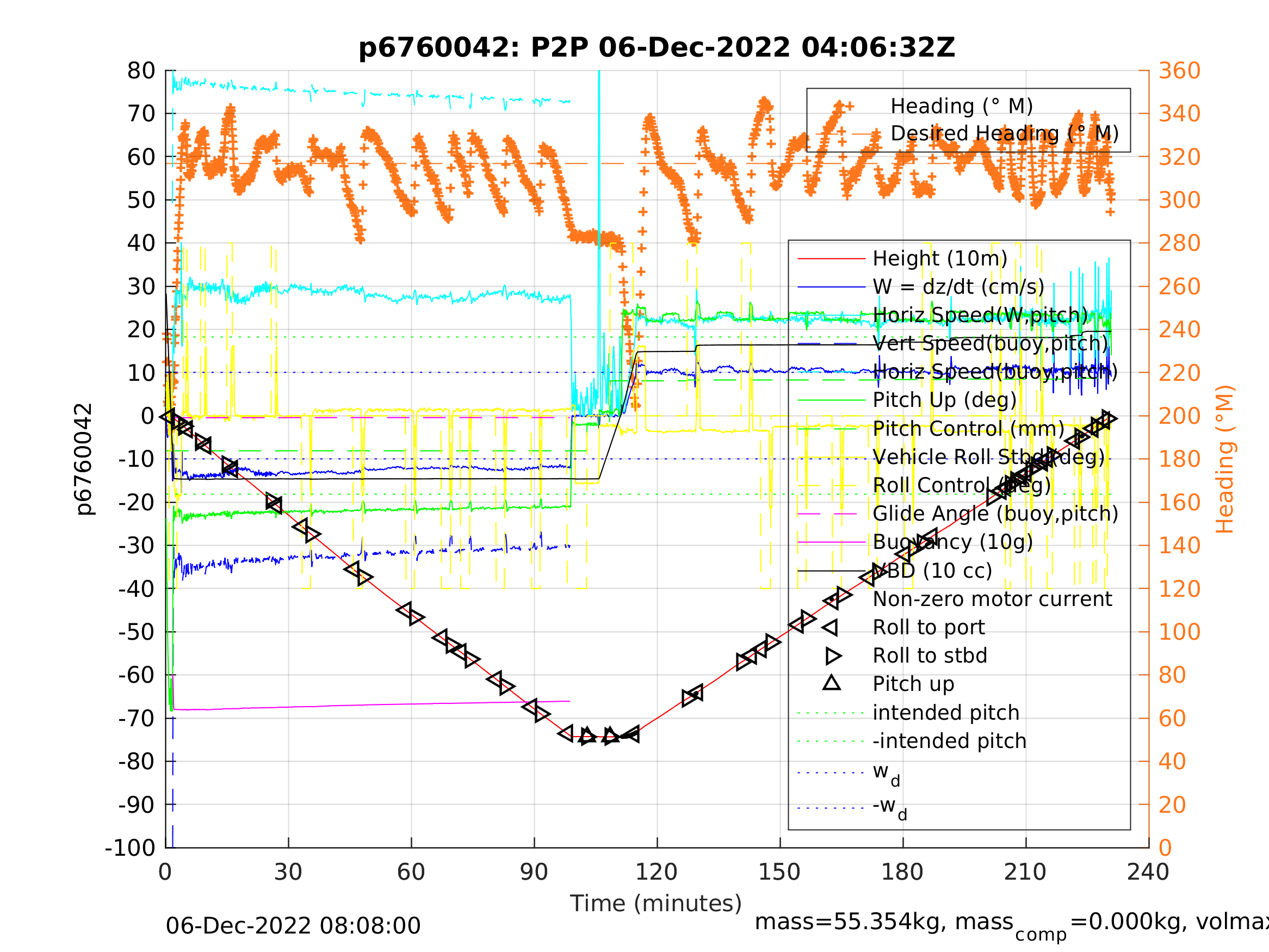Click the blue W = dz/dt legend line sample
The width and height of the screenshot is (1269, 952).
pos(831,287)
